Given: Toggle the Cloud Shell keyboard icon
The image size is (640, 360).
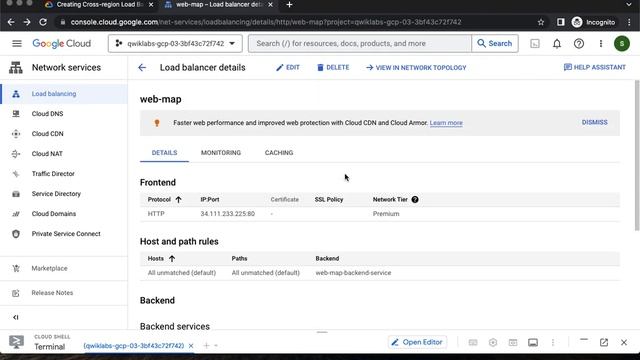Looking at the screenshot, I should coord(473,342).
